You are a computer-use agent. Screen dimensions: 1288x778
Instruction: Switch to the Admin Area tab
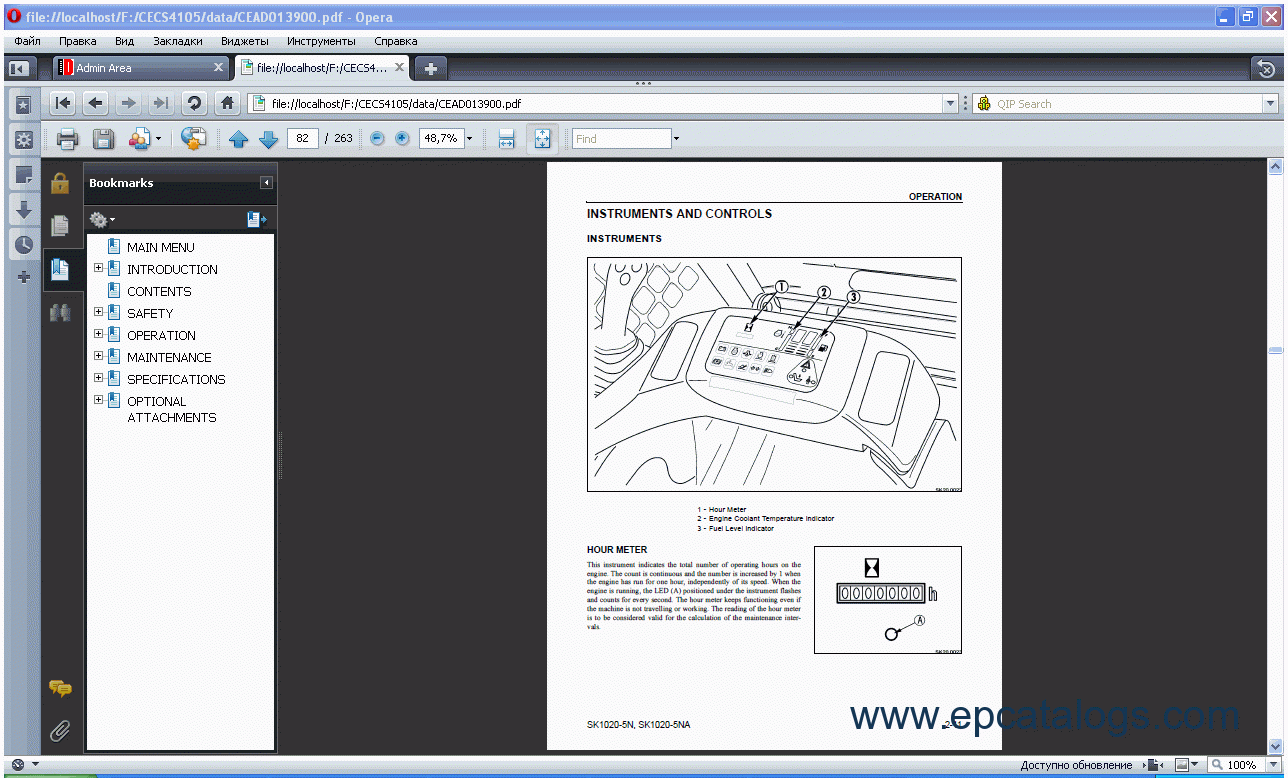pyautogui.click(x=140, y=68)
